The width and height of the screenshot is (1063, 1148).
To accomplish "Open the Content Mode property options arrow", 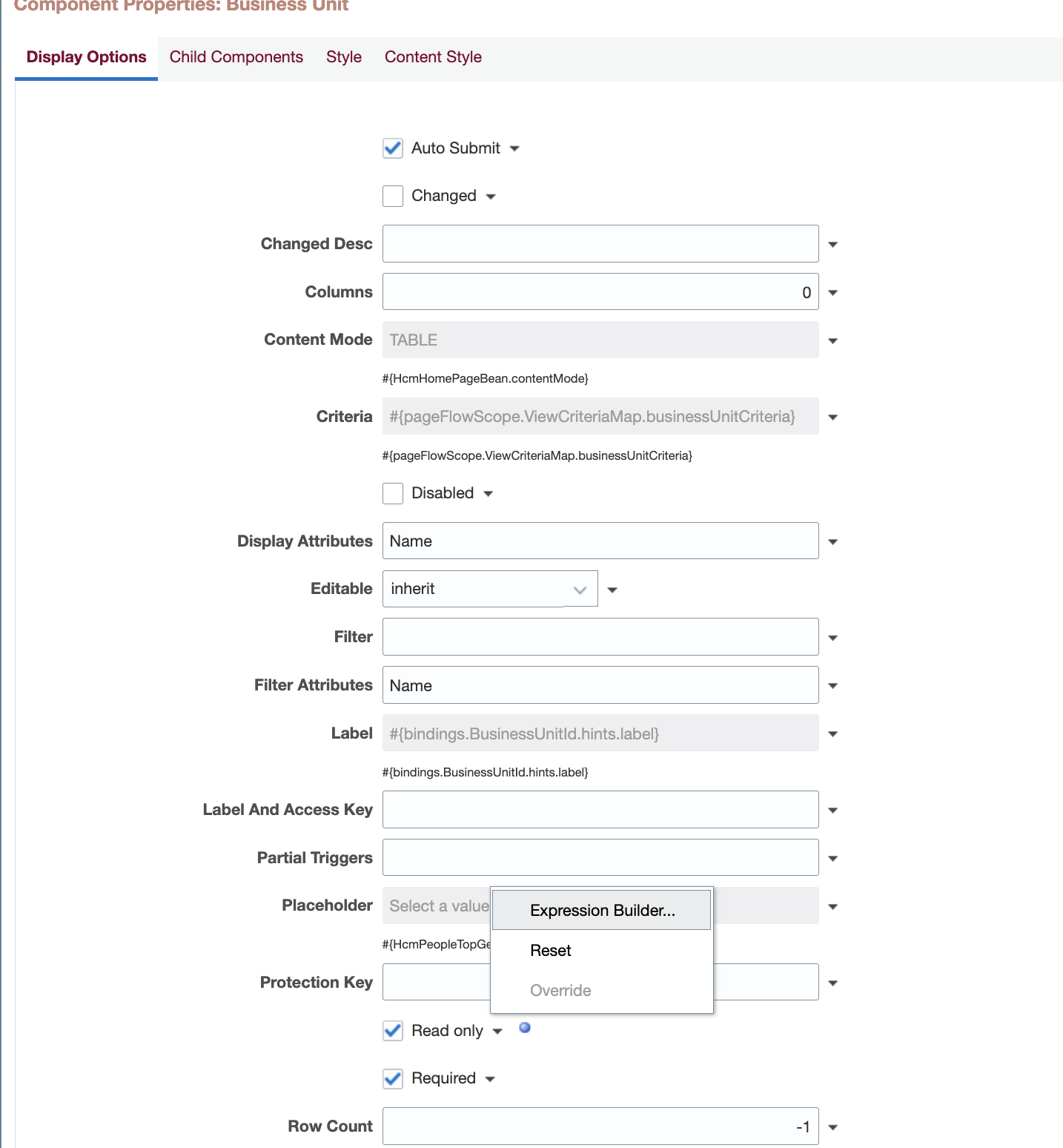I will (x=832, y=340).
